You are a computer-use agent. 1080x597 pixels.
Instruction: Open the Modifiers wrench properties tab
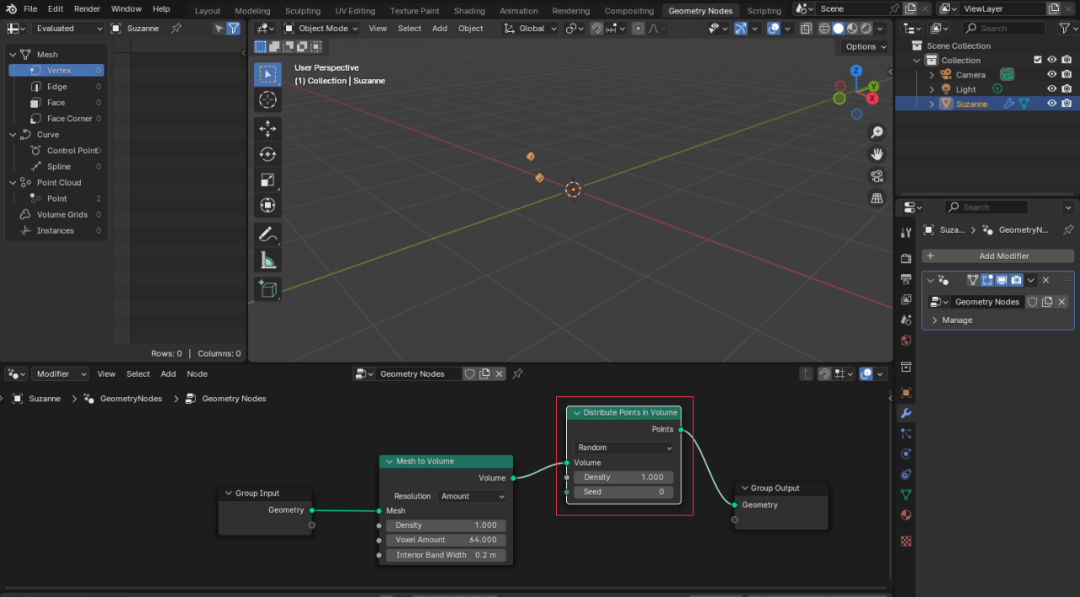[x=906, y=413]
